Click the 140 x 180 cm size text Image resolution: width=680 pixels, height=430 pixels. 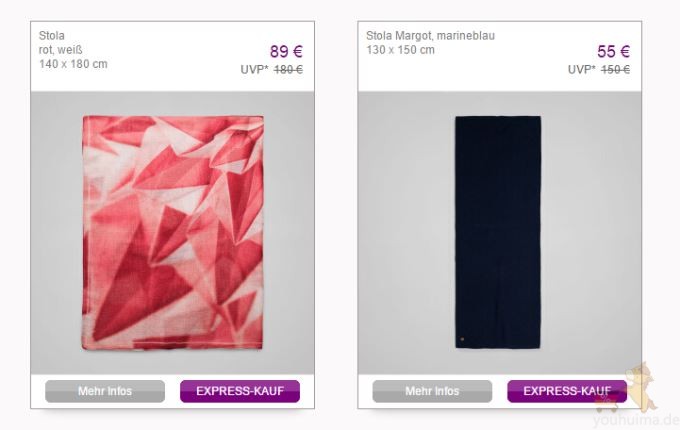(73, 64)
